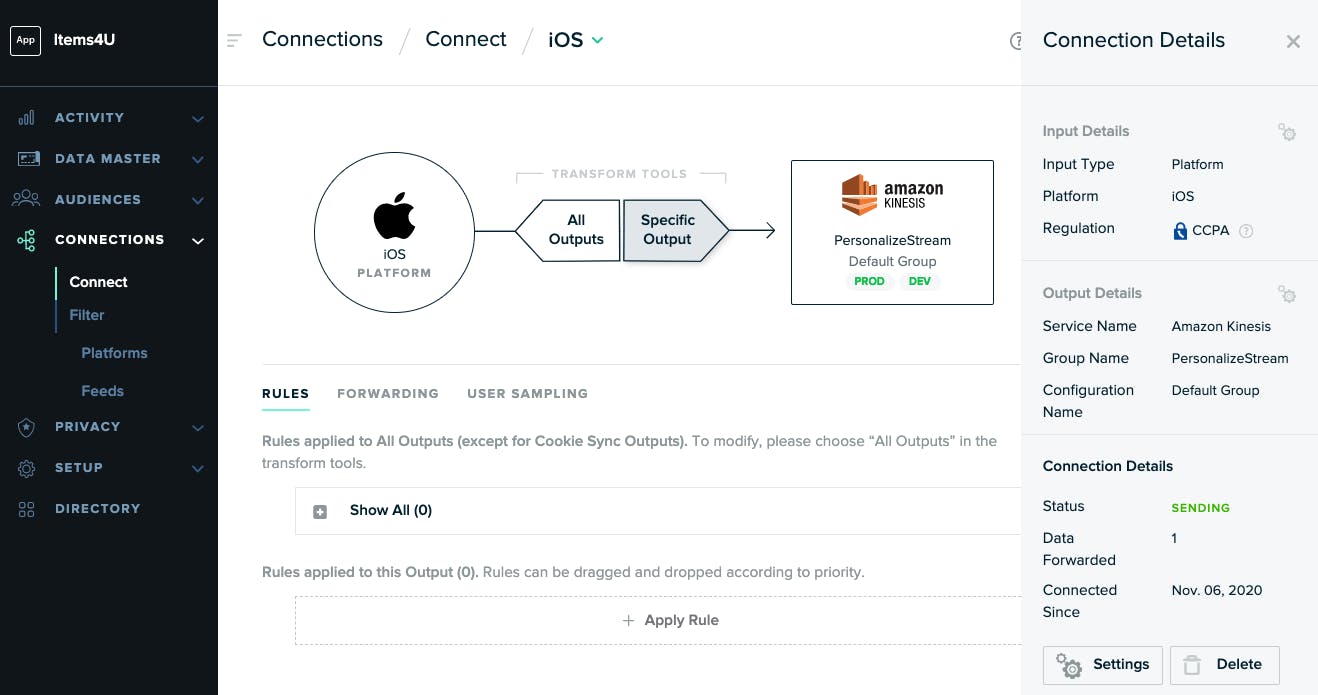Click the PersonalizeStream group name value
Viewport: 1318px width, 695px height.
point(1230,359)
